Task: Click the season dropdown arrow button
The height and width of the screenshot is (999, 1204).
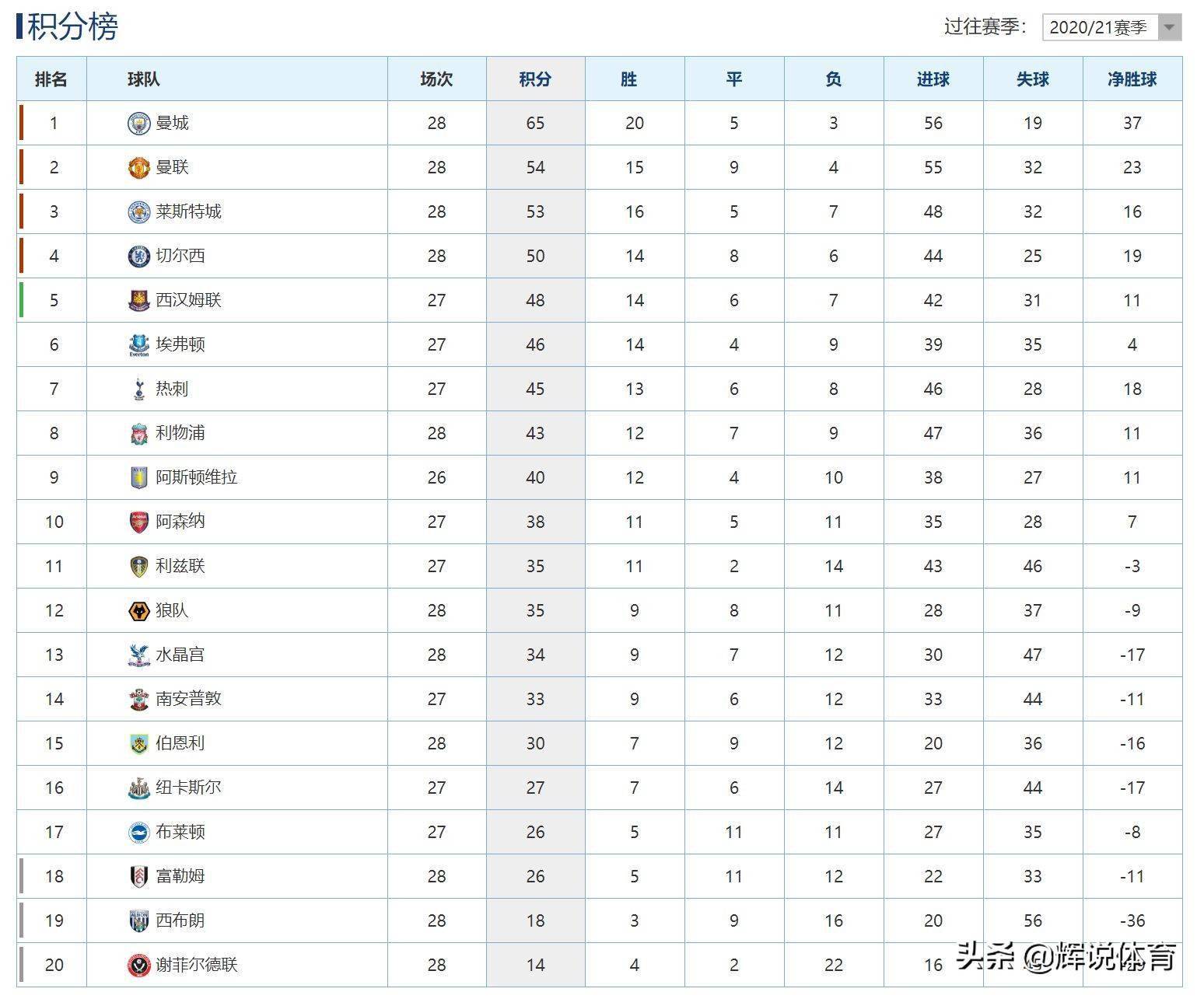Action: (1169, 27)
